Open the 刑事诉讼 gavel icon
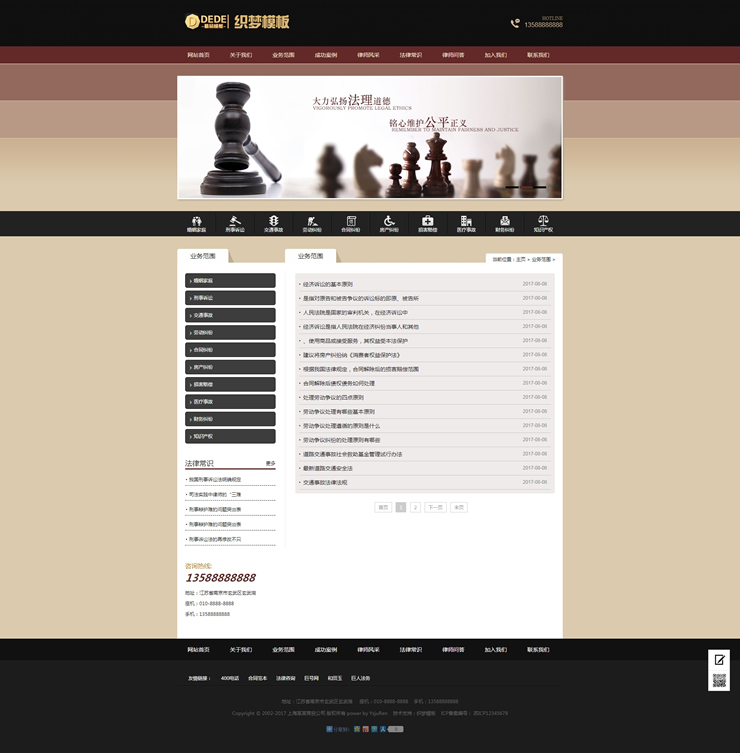740x753 pixels. [235, 220]
